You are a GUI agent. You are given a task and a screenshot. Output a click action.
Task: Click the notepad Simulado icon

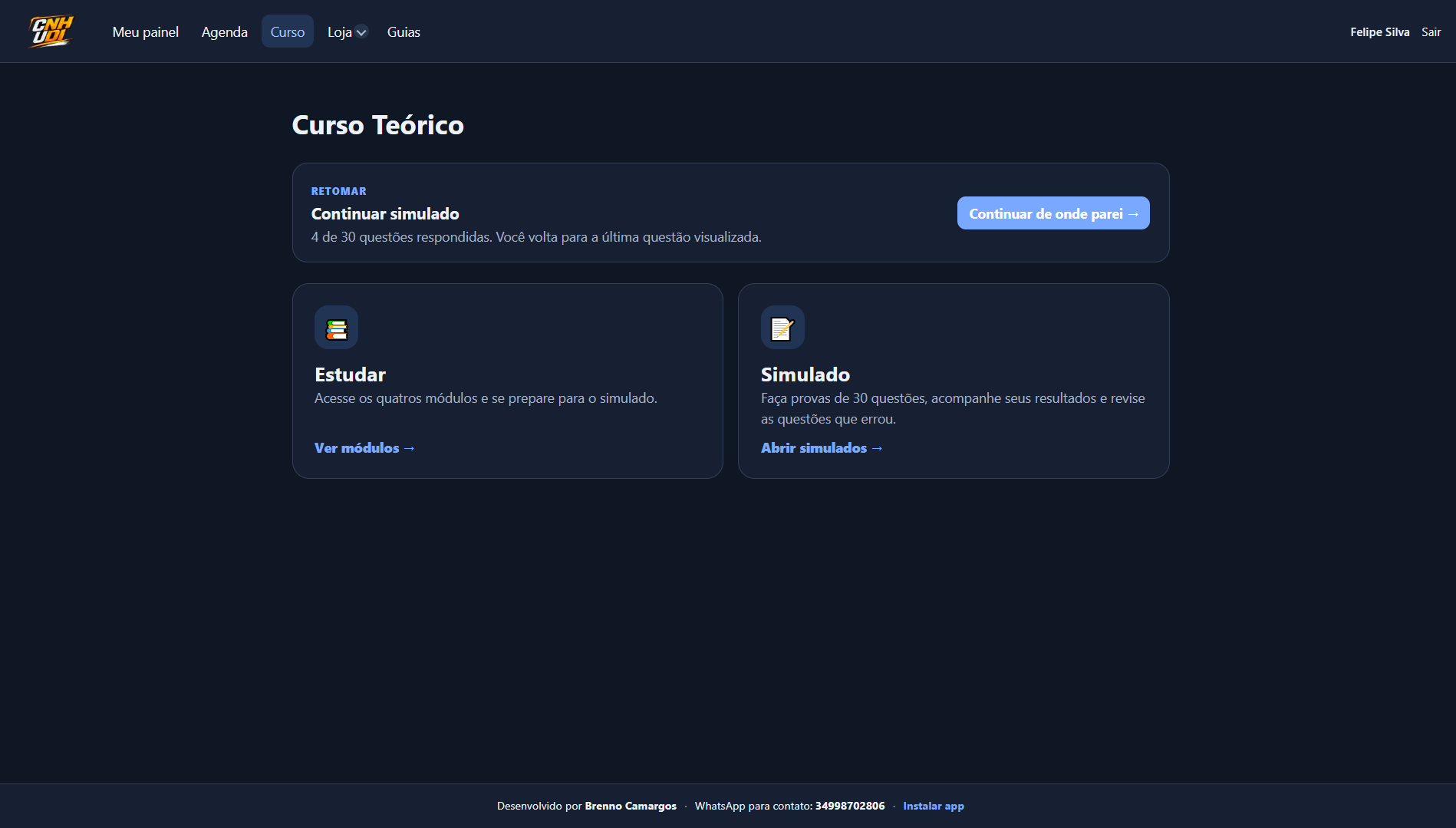[x=782, y=328]
